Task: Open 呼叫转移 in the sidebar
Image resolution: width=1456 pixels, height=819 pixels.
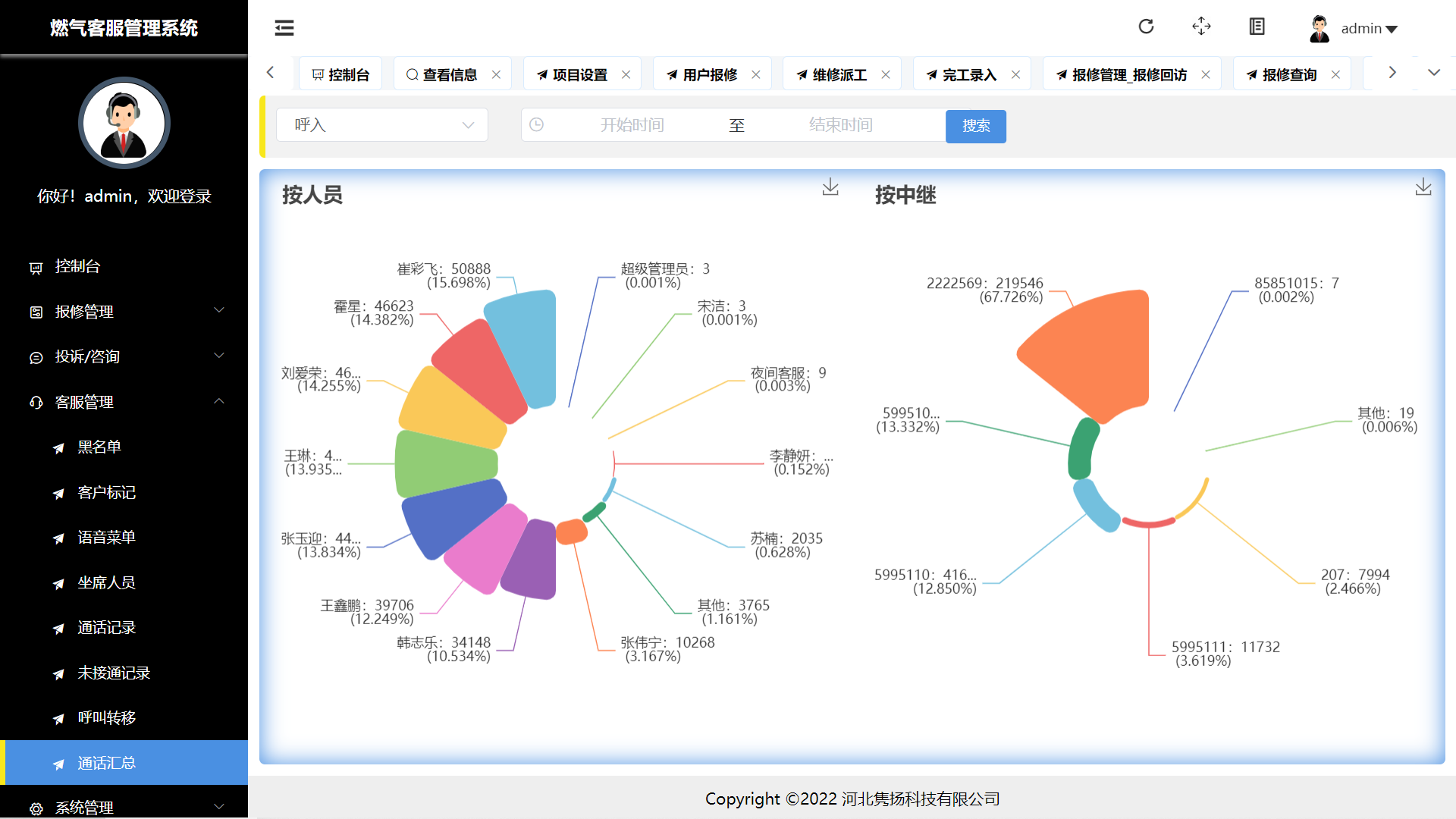Action: [x=124, y=717]
